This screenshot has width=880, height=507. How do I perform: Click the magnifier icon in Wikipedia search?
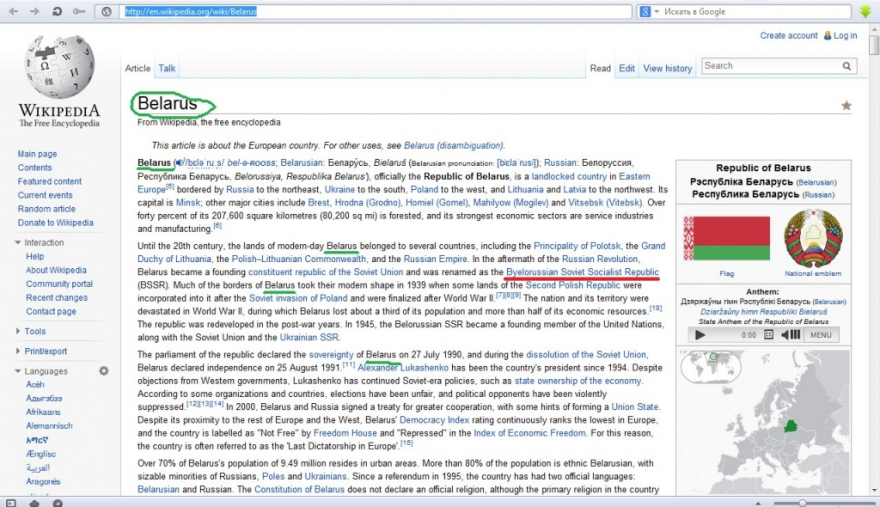(847, 66)
